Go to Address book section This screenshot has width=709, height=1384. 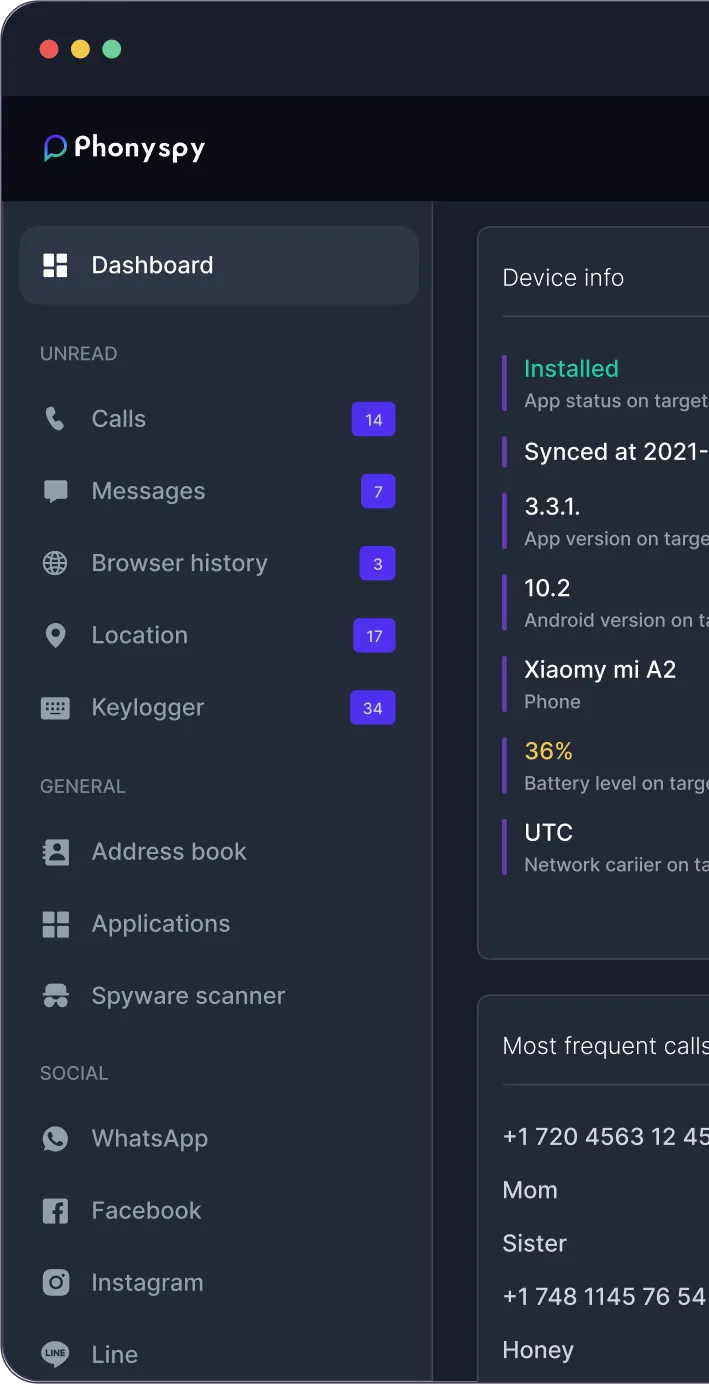[168, 851]
